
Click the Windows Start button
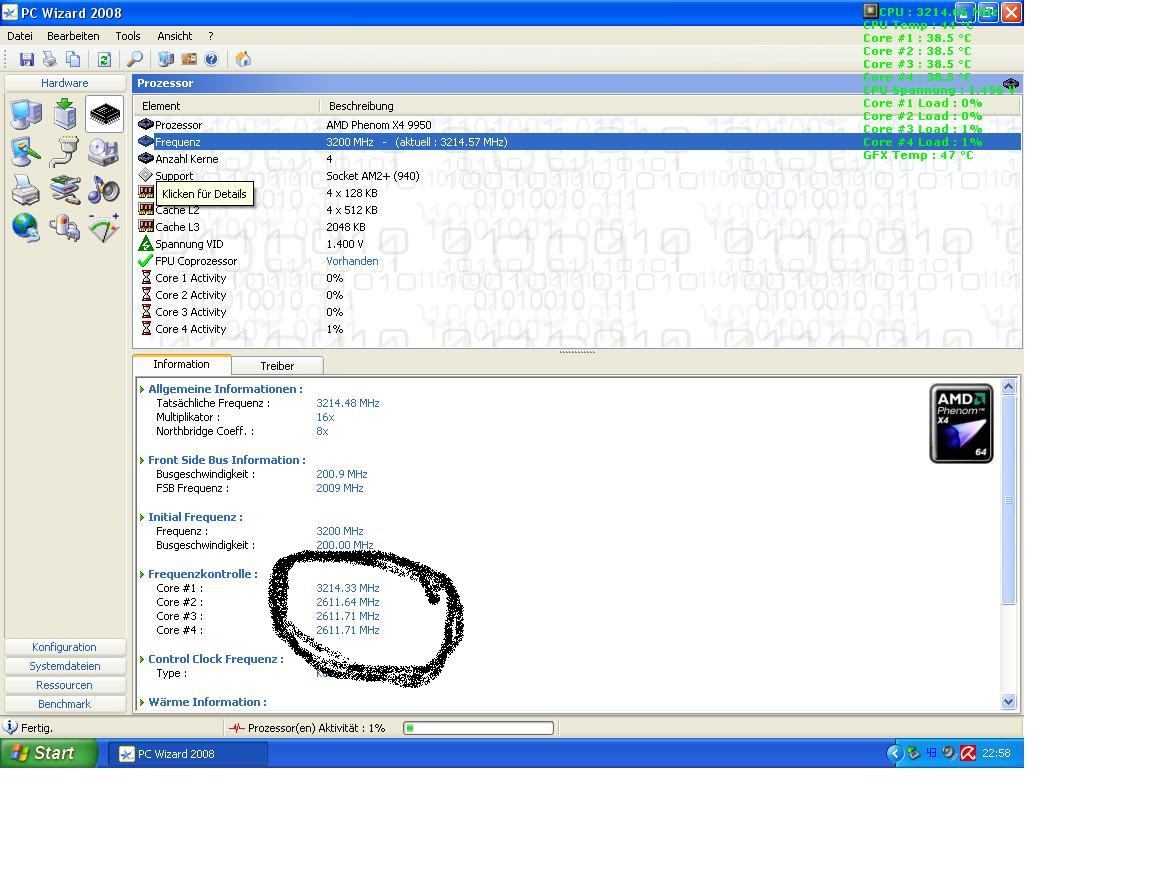pos(49,753)
